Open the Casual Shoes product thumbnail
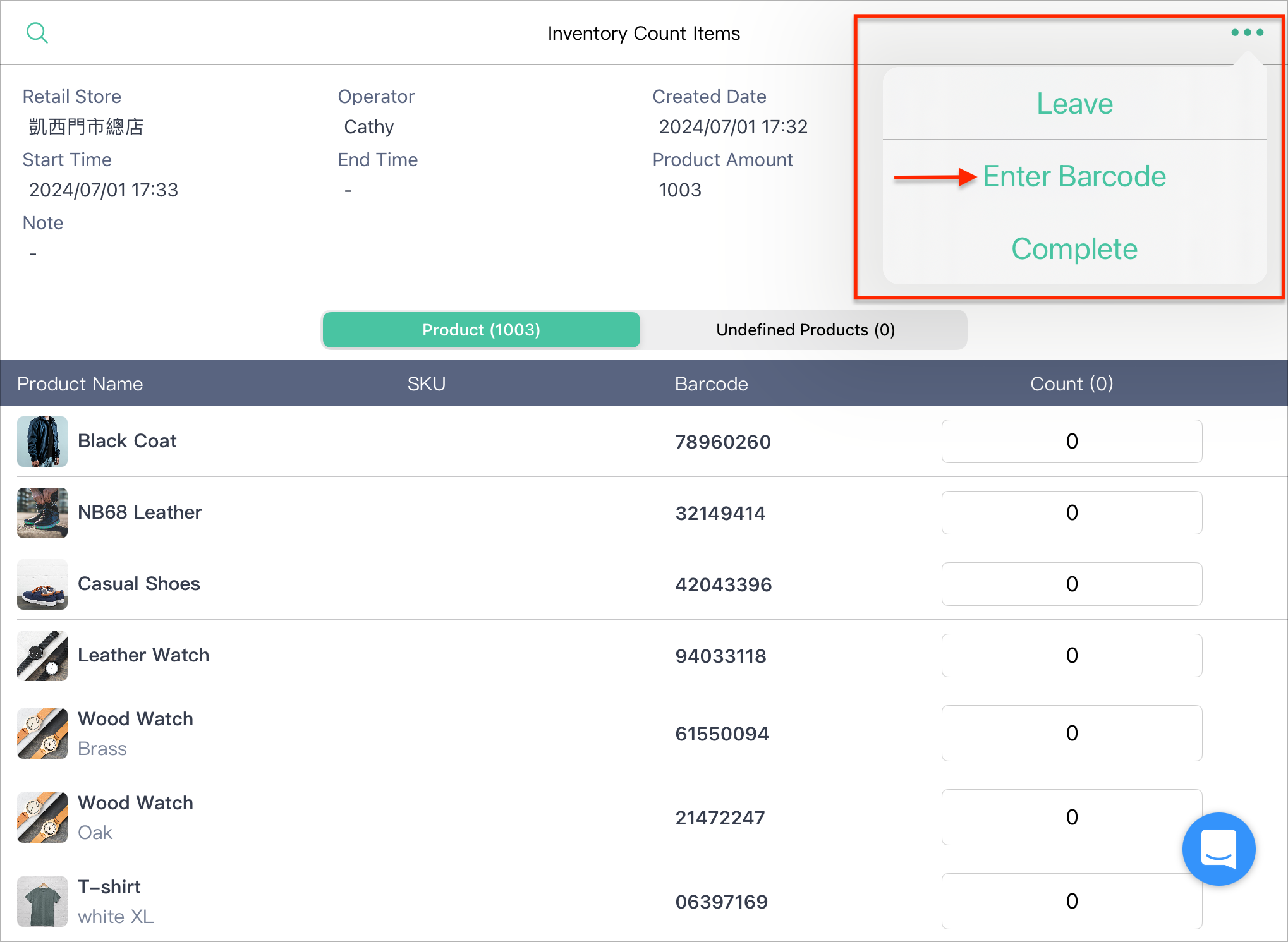The image size is (1288, 942). (x=42, y=584)
